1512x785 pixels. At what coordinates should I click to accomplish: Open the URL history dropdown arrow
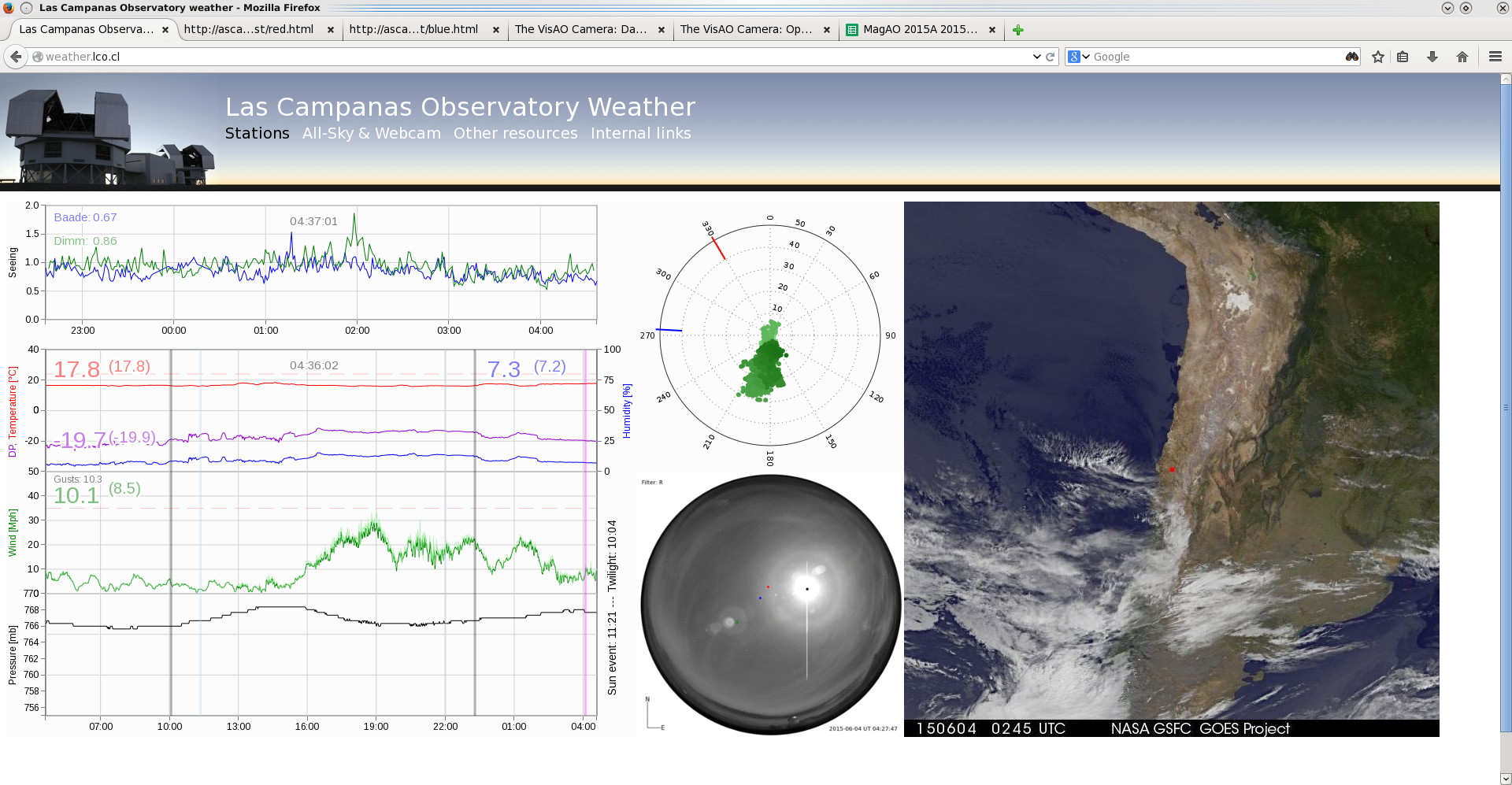[1036, 57]
